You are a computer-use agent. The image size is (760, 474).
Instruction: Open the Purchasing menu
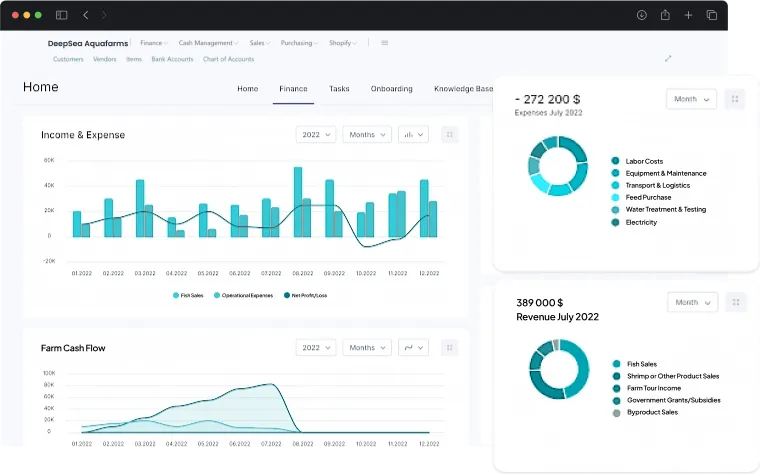tap(299, 43)
